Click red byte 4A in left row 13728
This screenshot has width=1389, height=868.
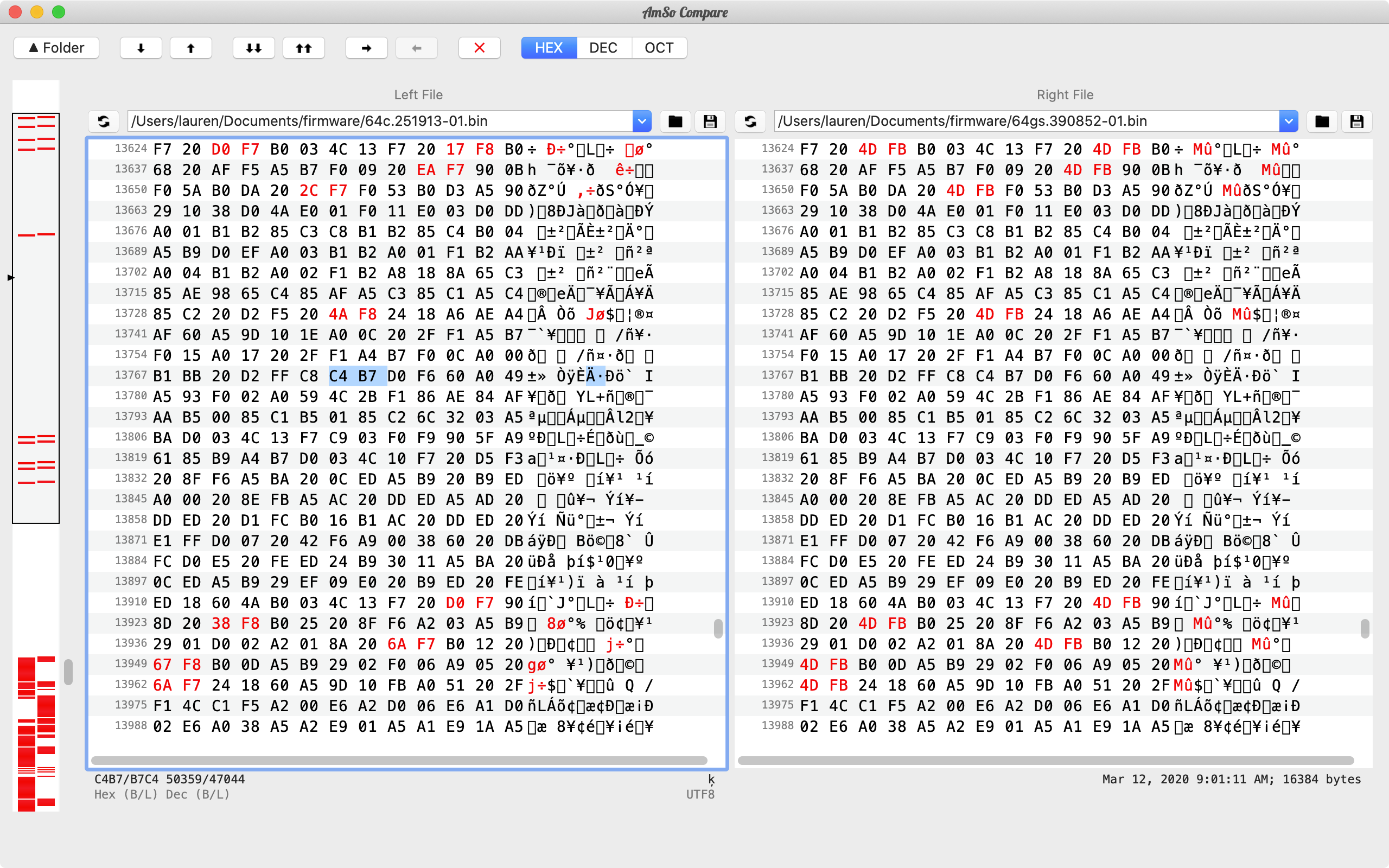338,315
